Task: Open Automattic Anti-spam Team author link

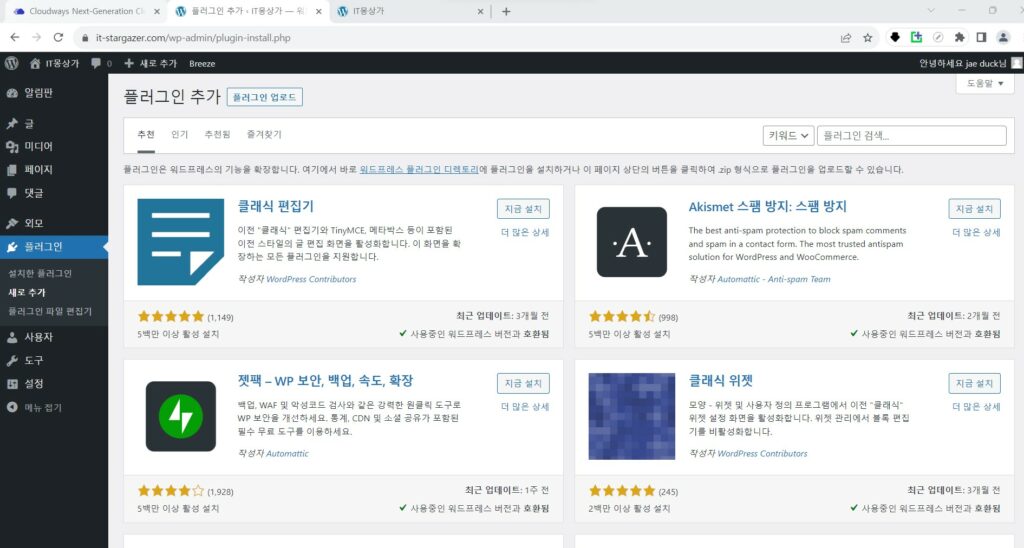Action: tap(774, 279)
